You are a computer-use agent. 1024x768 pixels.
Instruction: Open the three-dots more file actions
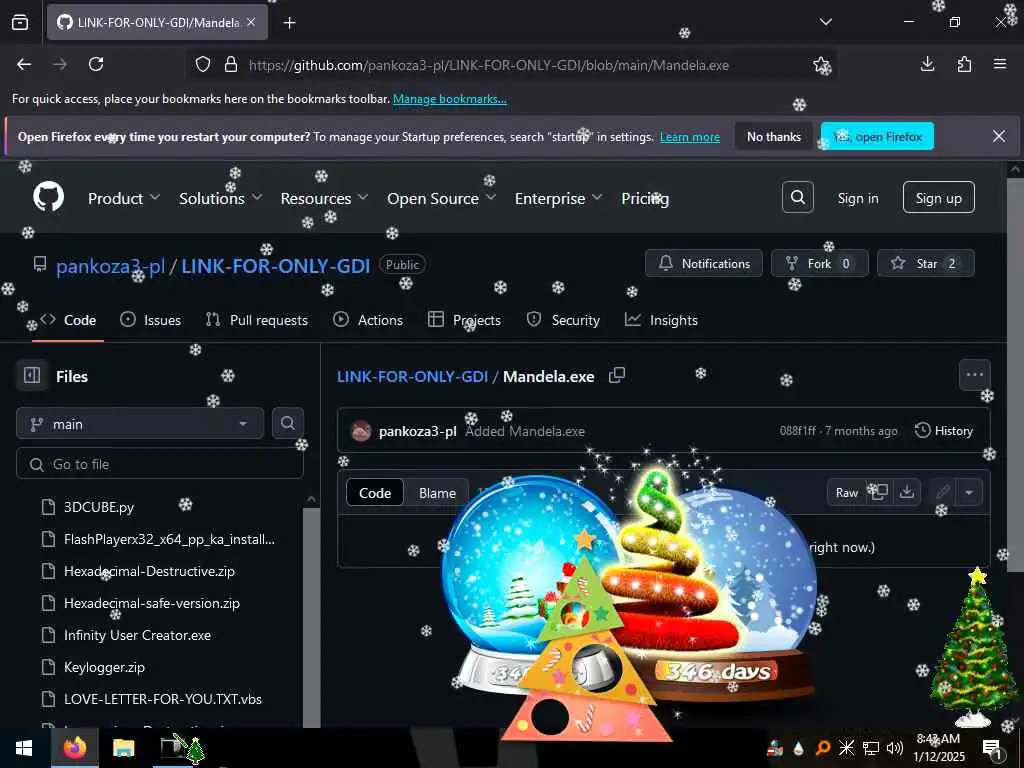coord(974,375)
